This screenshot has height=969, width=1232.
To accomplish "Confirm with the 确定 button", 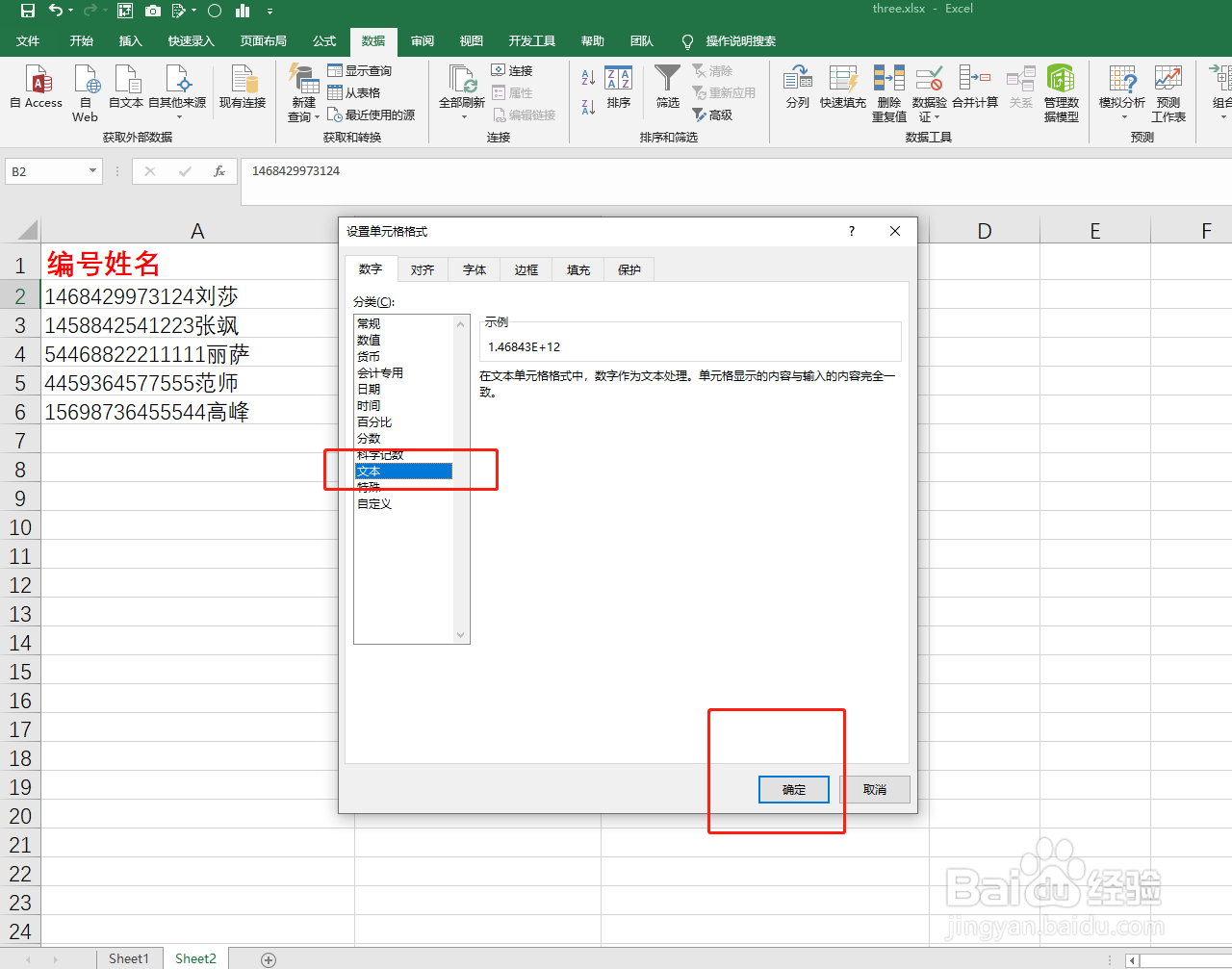I will pyautogui.click(x=794, y=789).
